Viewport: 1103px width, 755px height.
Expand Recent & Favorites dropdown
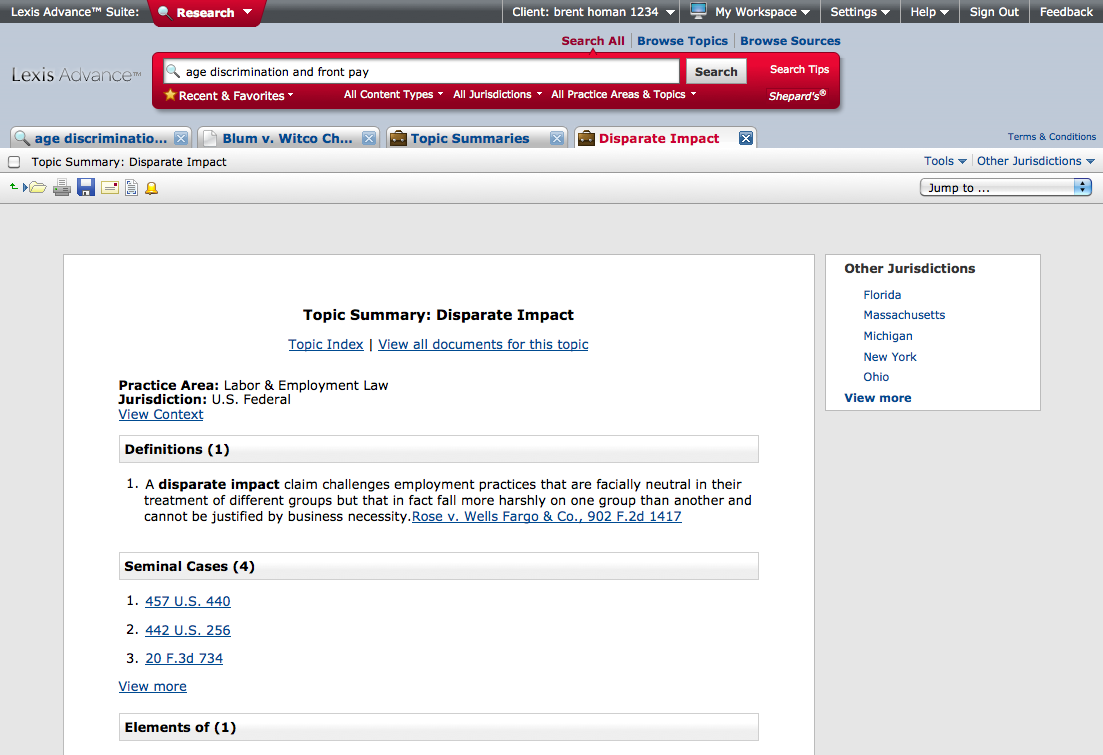236,96
